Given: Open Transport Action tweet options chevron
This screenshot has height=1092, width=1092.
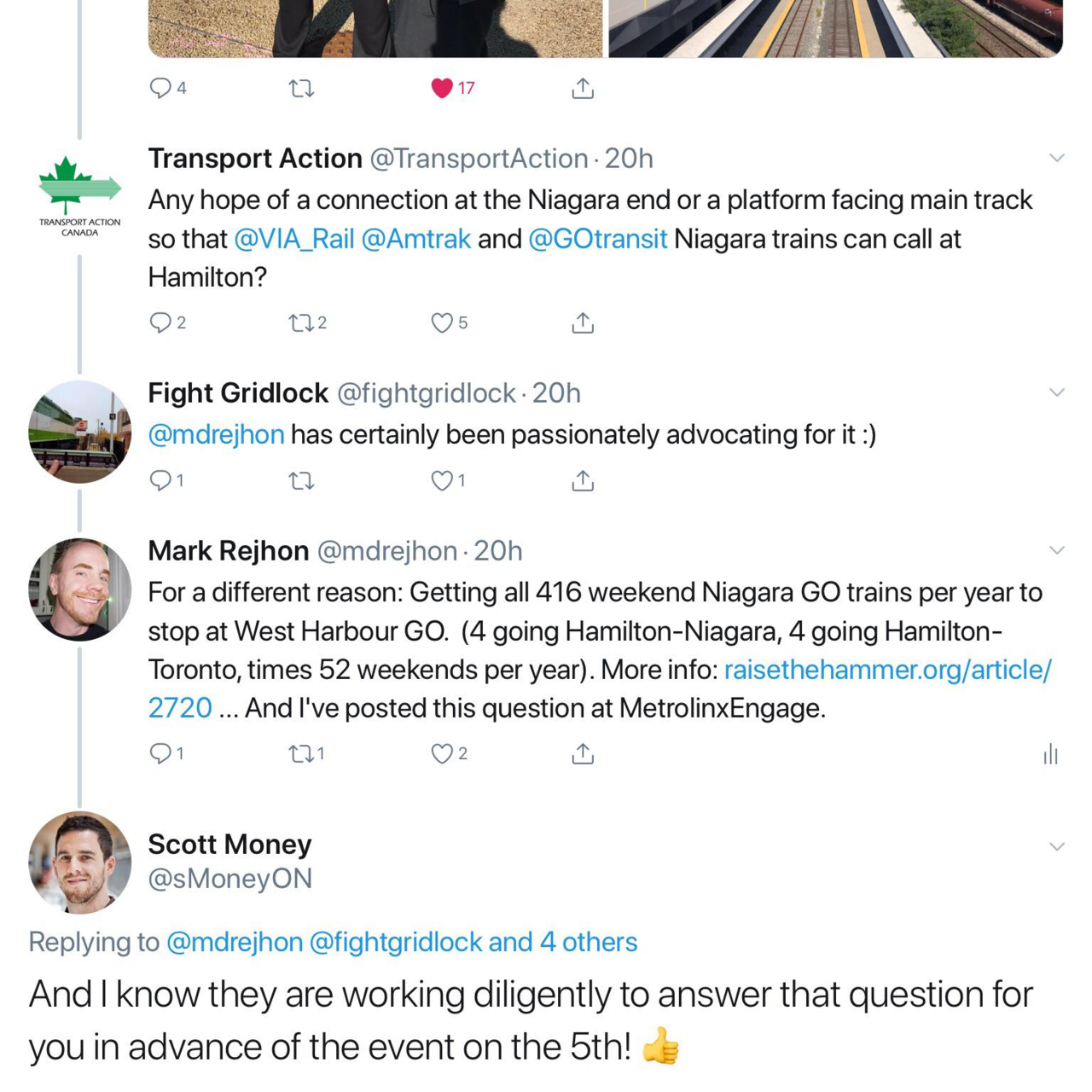Looking at the screenshot, I should [1057, 158].
